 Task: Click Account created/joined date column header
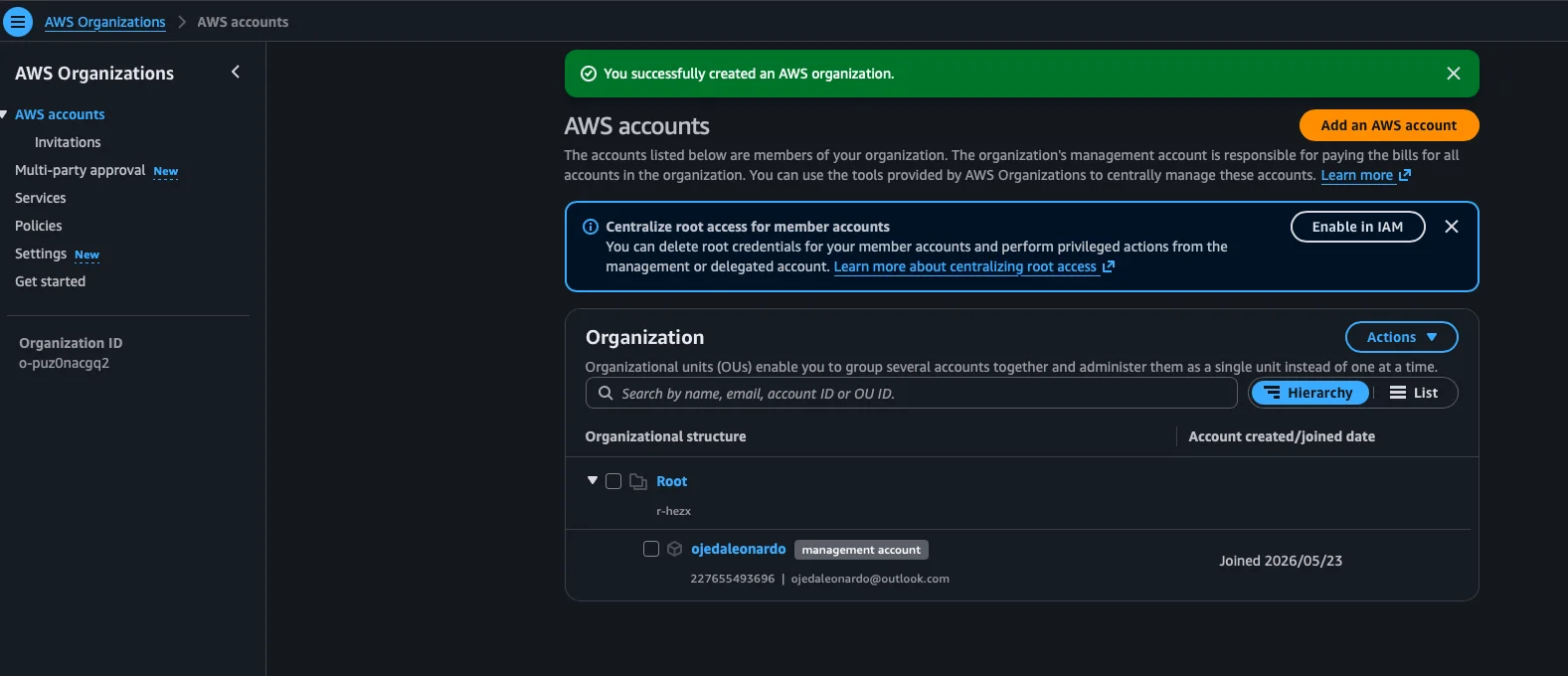(x=1282, y=436)
